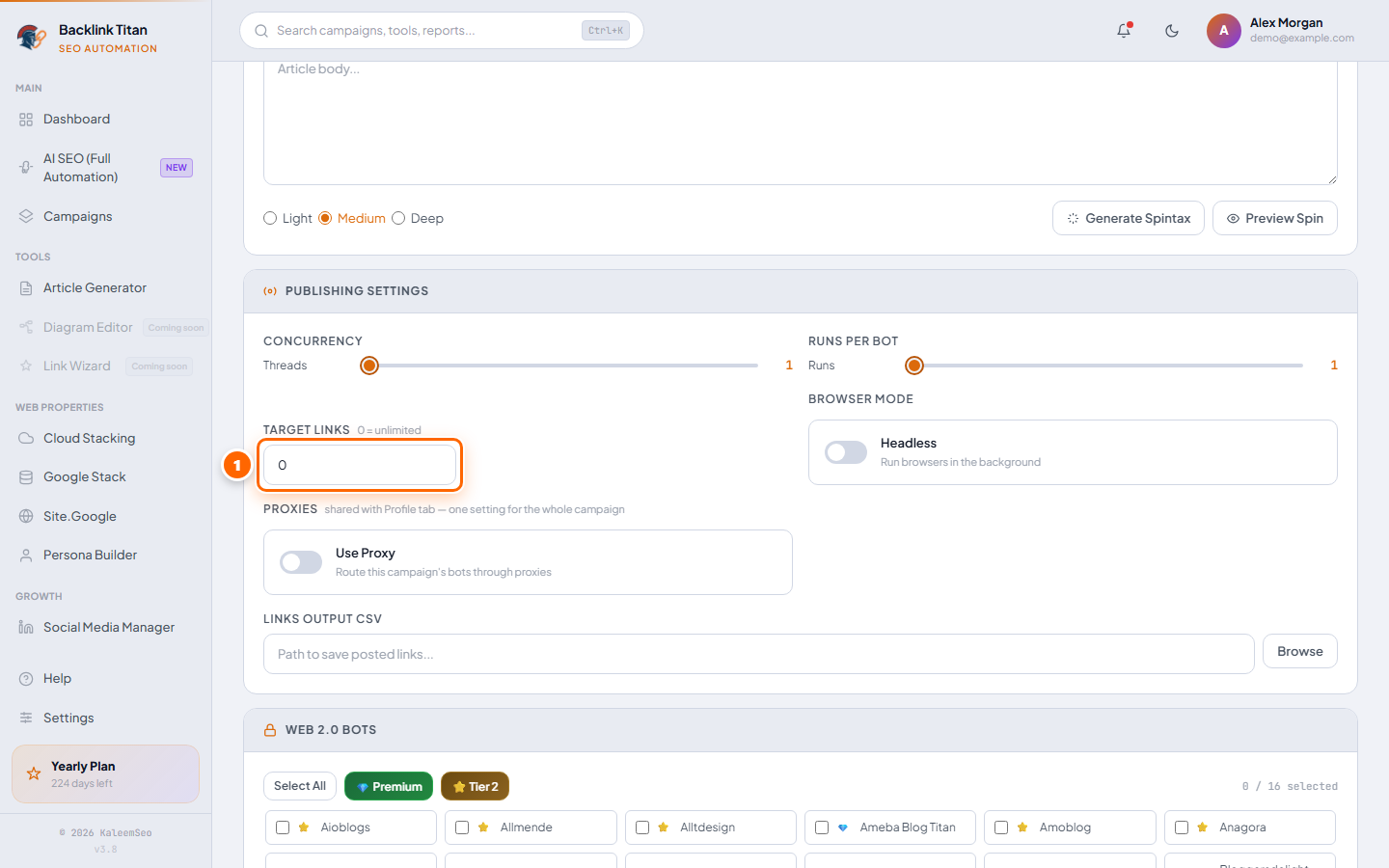Click the Links Output CSV path field
This screenshot has height=868, width=1389.
click(x=759, y=654)
